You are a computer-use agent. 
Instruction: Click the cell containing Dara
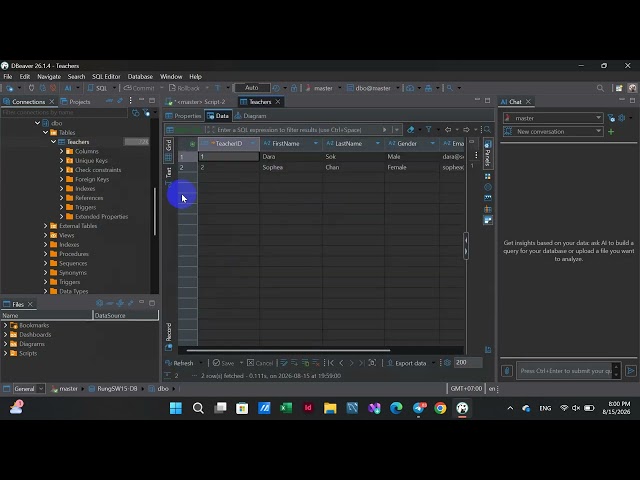coord(291,157)
